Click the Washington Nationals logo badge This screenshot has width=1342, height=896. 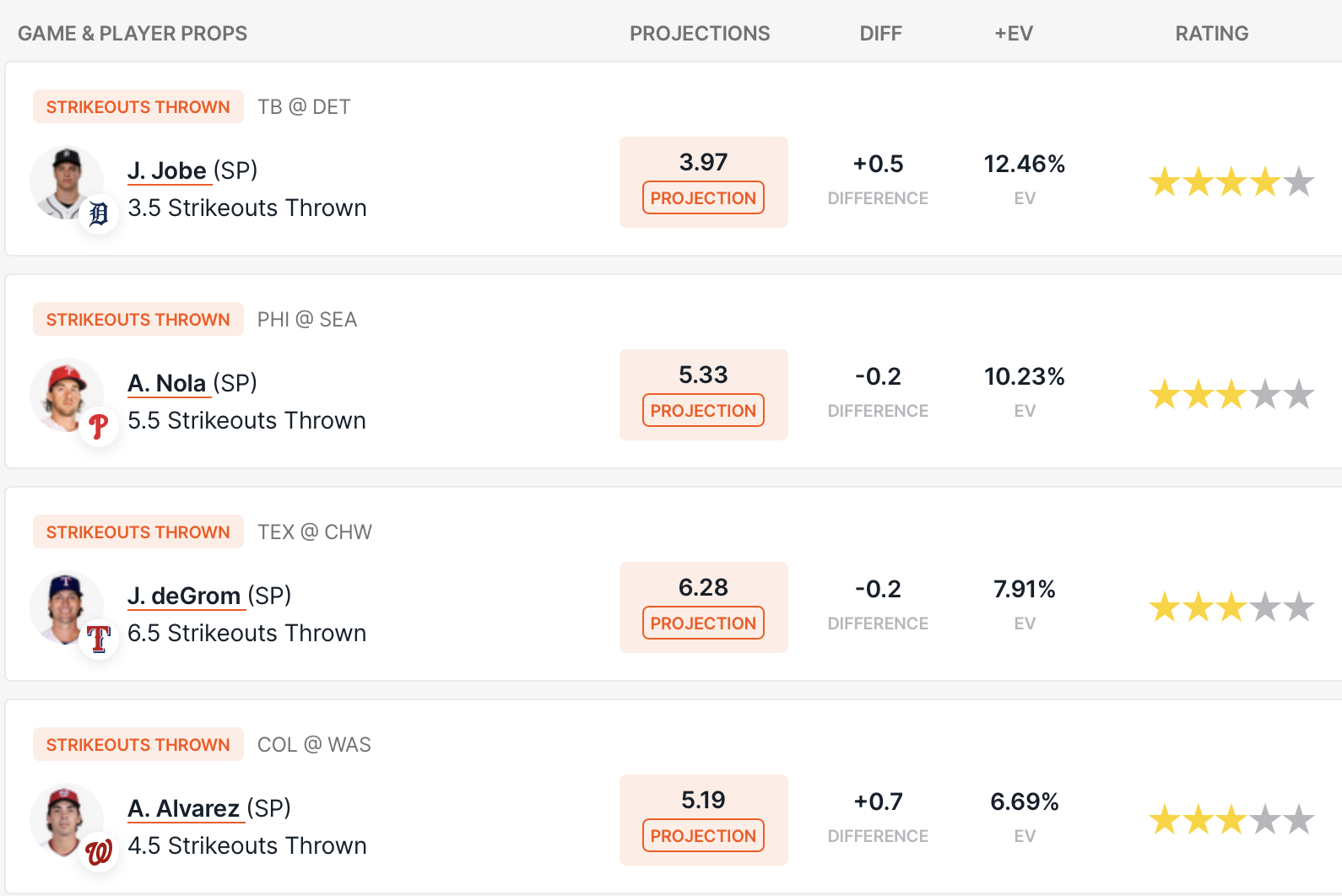coord(99,852)
